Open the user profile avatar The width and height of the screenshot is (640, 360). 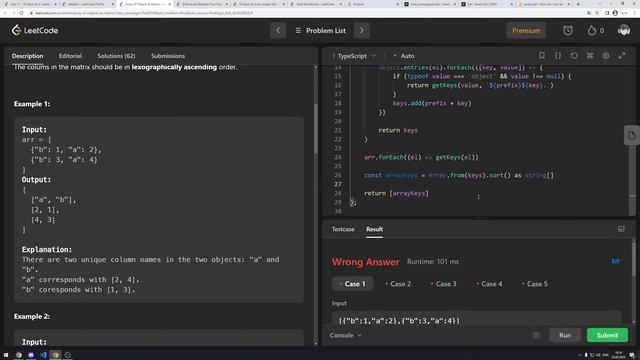(624, 30)
